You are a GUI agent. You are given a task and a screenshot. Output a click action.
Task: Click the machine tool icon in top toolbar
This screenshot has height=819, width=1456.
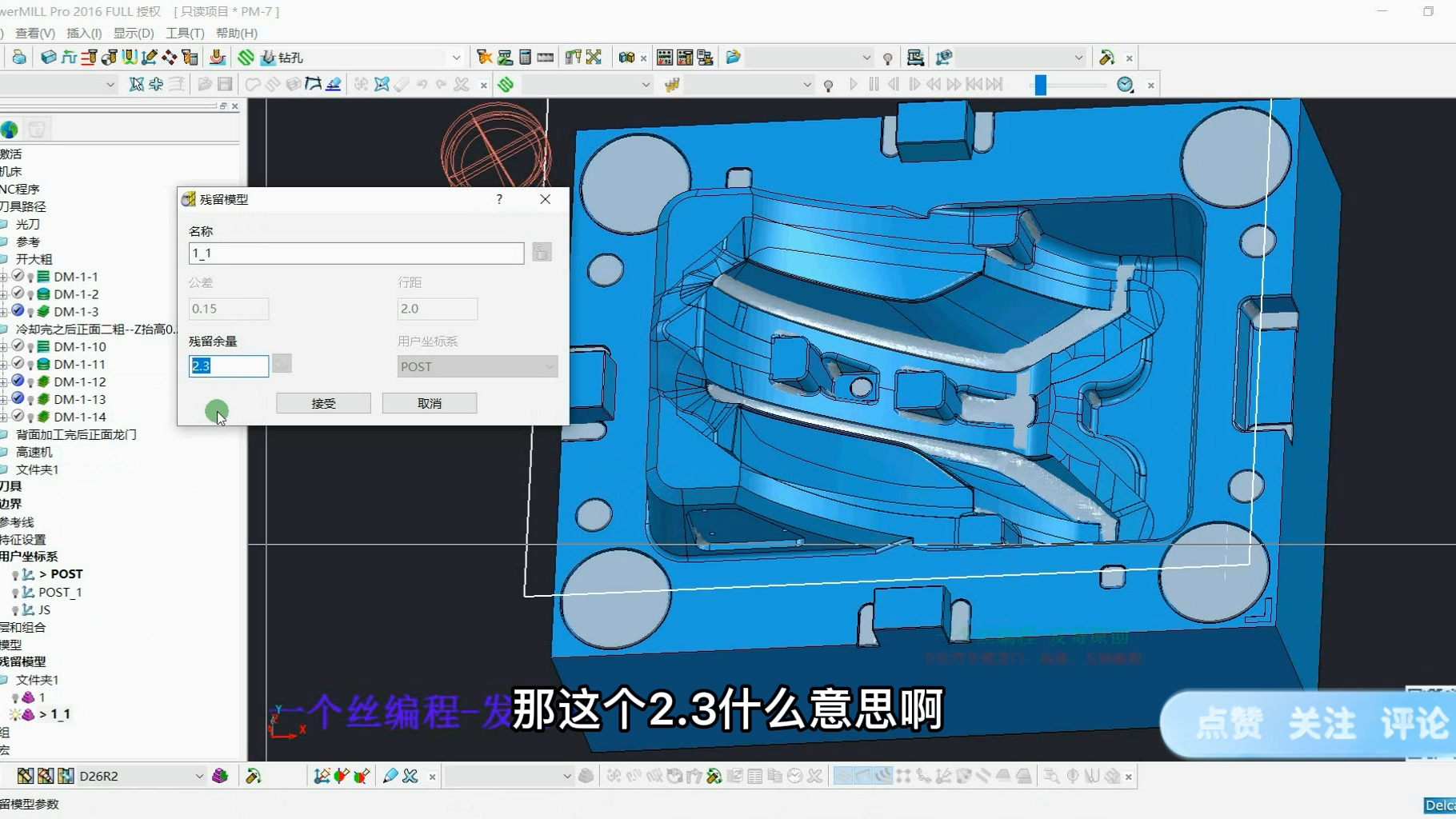(915, 58)
